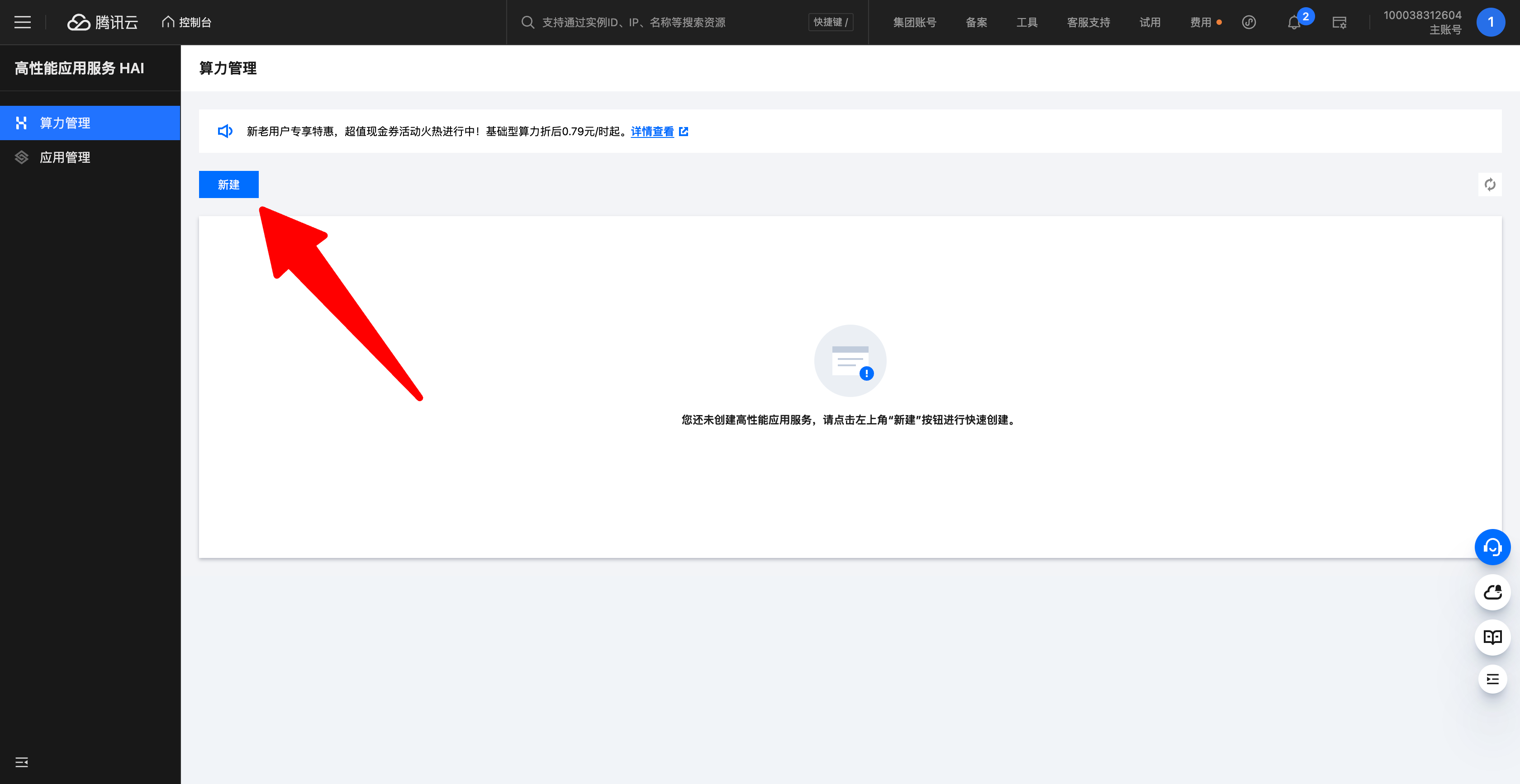The width and height of the screenshot is (1520, 784).
Task: Click the refresh list icon
Action: point(1489,184)
